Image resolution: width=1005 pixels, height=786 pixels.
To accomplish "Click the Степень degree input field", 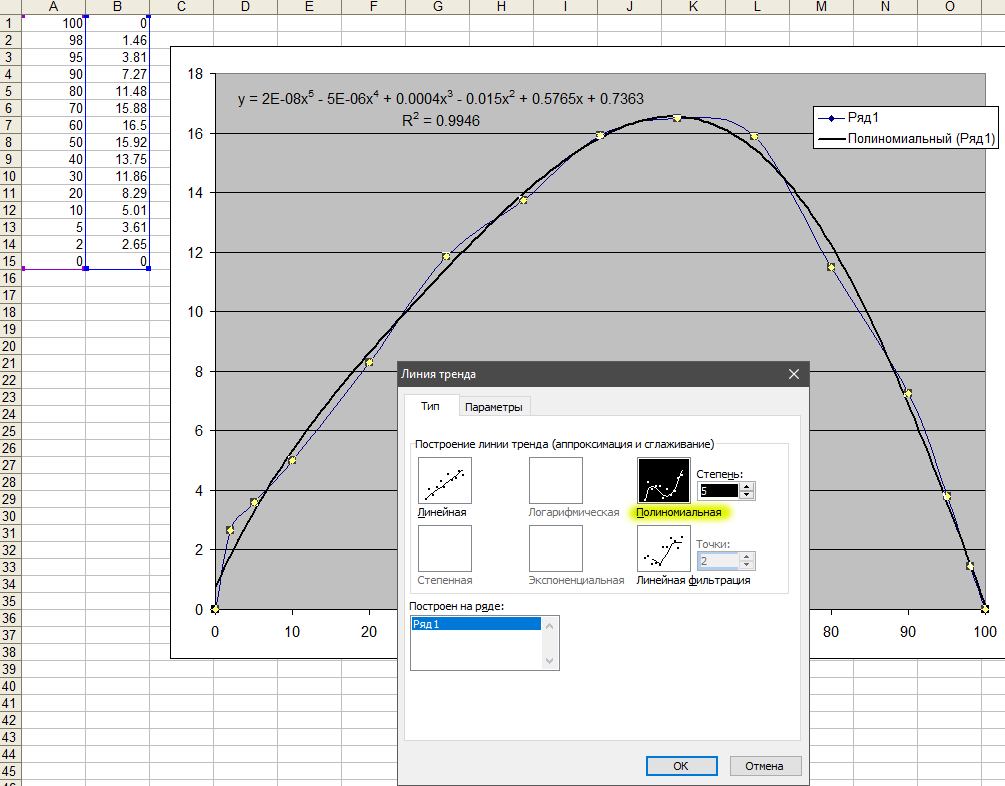I will (x=718, y=491).
